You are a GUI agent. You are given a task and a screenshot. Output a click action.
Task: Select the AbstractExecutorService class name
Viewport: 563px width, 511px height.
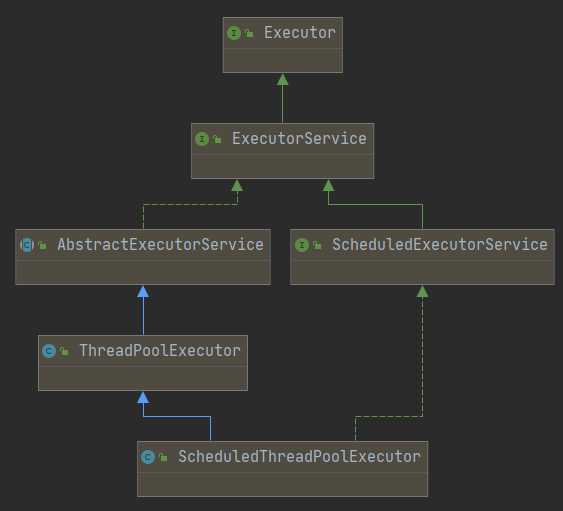[160, 245]
